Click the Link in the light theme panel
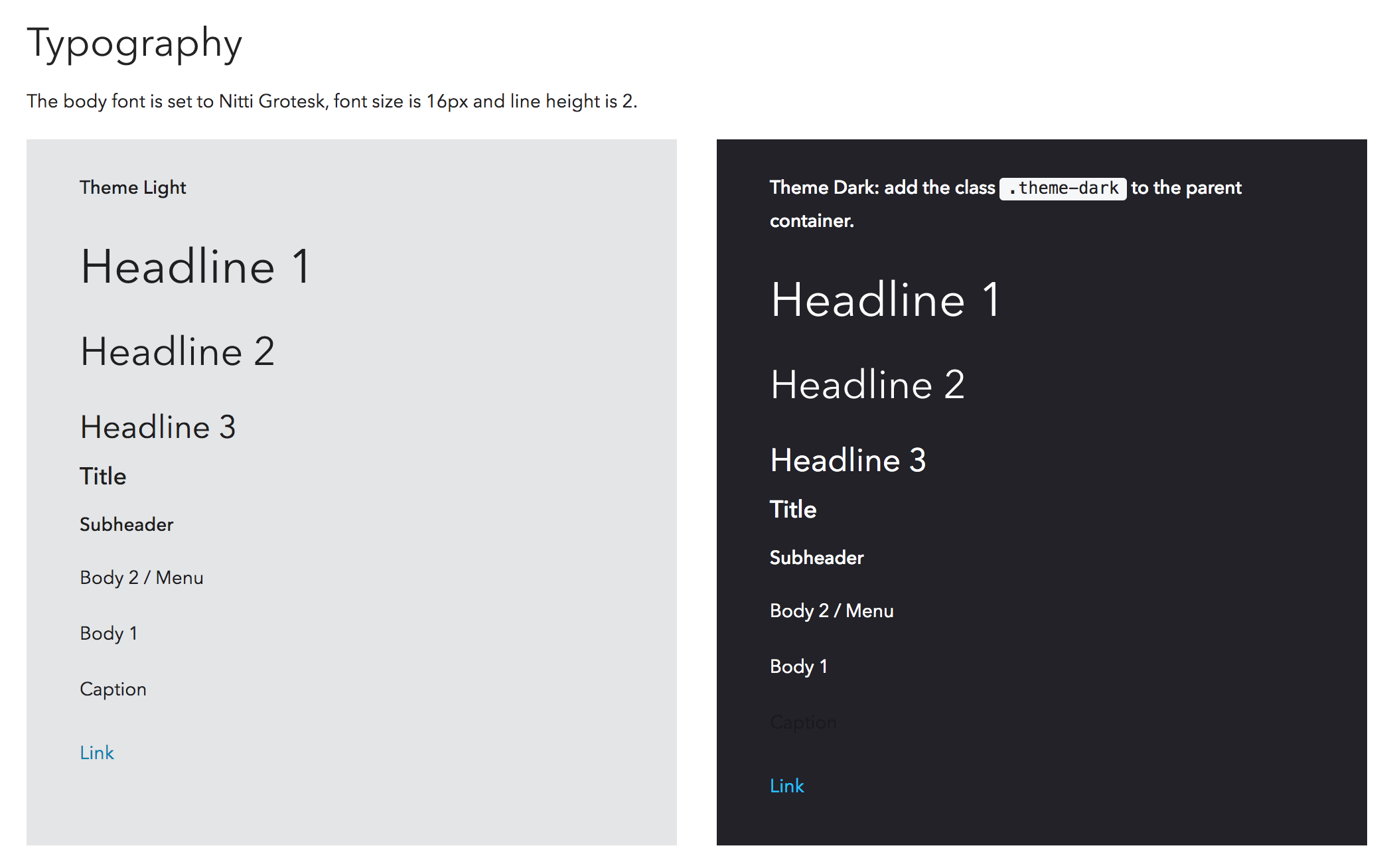The image size is (1399, 868). 97,753
